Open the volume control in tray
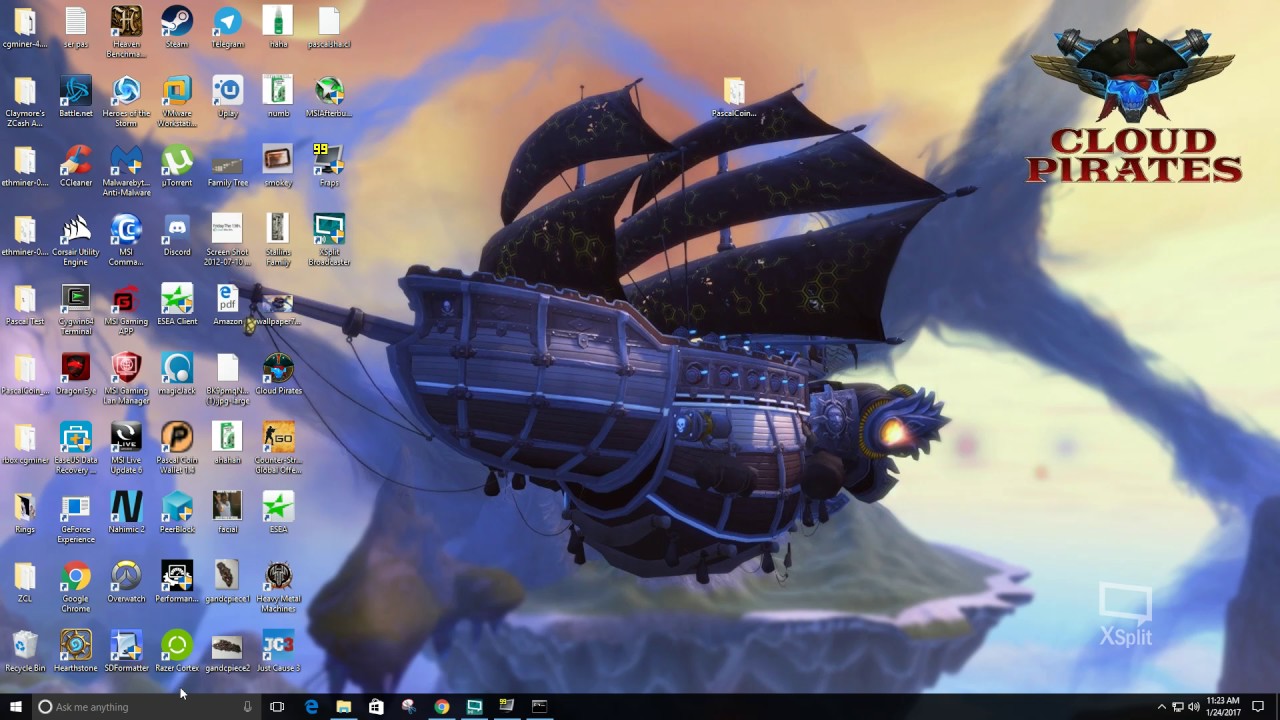Viewport: 1280px width, 720px height. click(x=1193, y=706)
